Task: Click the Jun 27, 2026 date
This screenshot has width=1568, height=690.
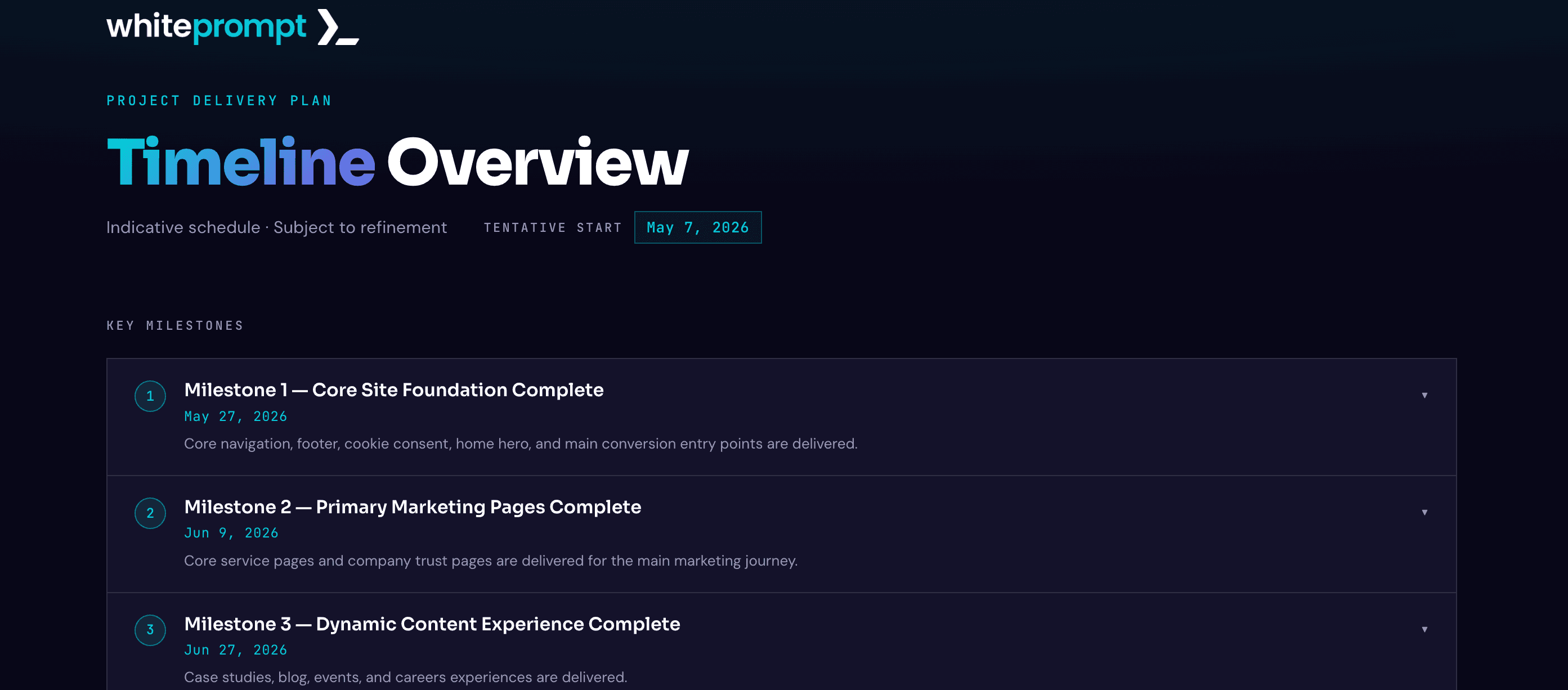Action: coord(236,650)
